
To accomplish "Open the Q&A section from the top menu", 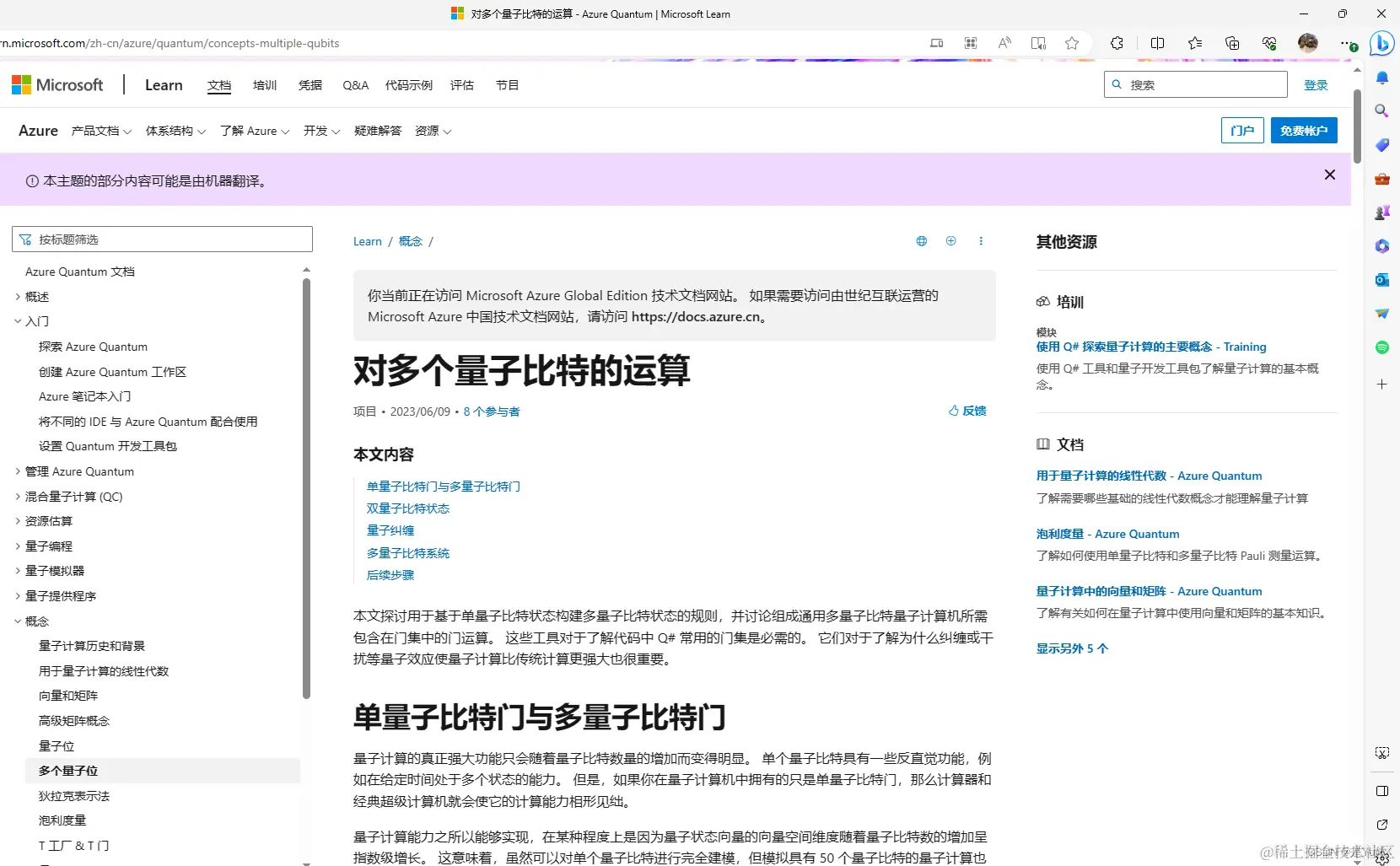I will (x=355, y=84).
